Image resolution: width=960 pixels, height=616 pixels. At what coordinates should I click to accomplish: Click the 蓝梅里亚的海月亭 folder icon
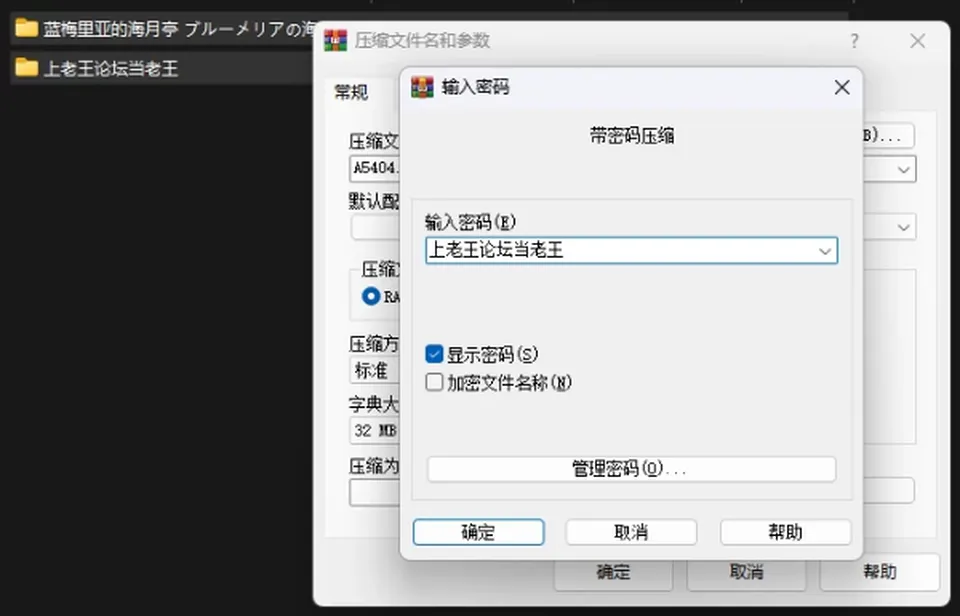(26, 28)
